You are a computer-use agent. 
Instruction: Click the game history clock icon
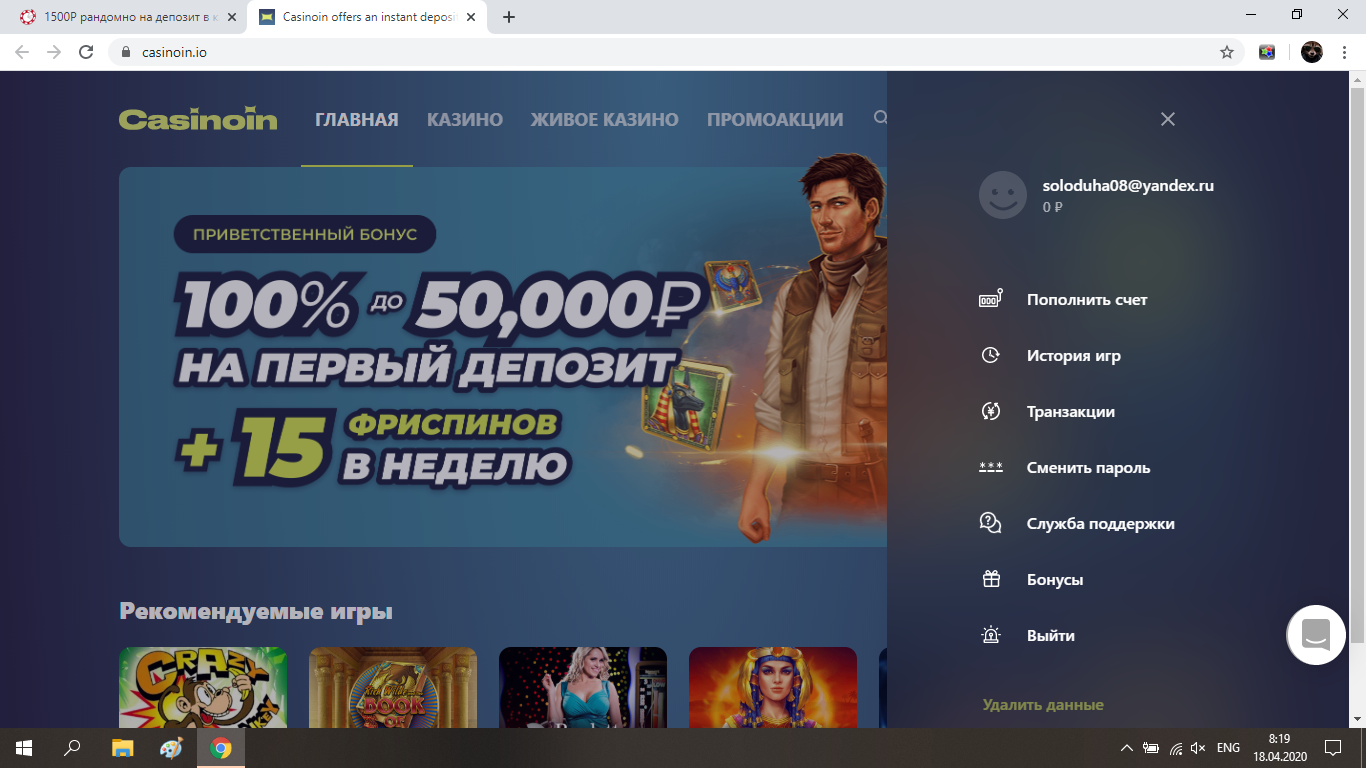(x=991, y=355)
